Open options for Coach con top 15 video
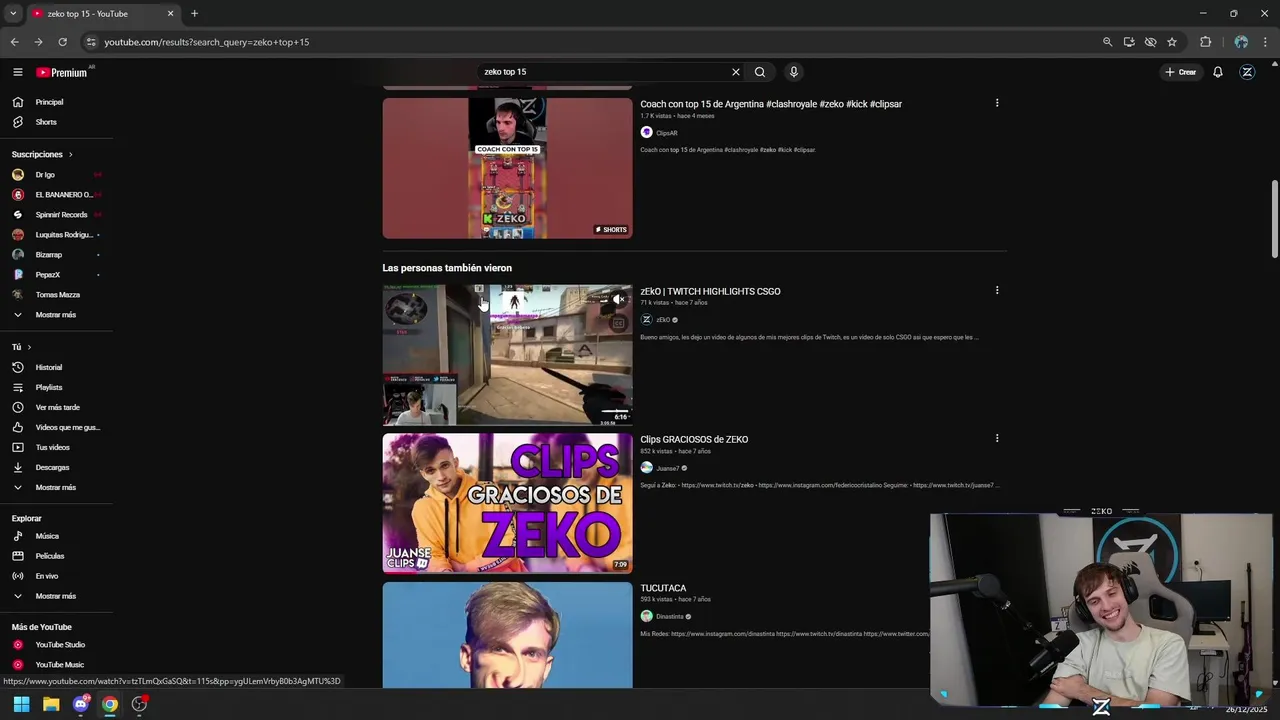This screenshot has width=1280, height=720. pyautogui.click(x=996, y=103)
